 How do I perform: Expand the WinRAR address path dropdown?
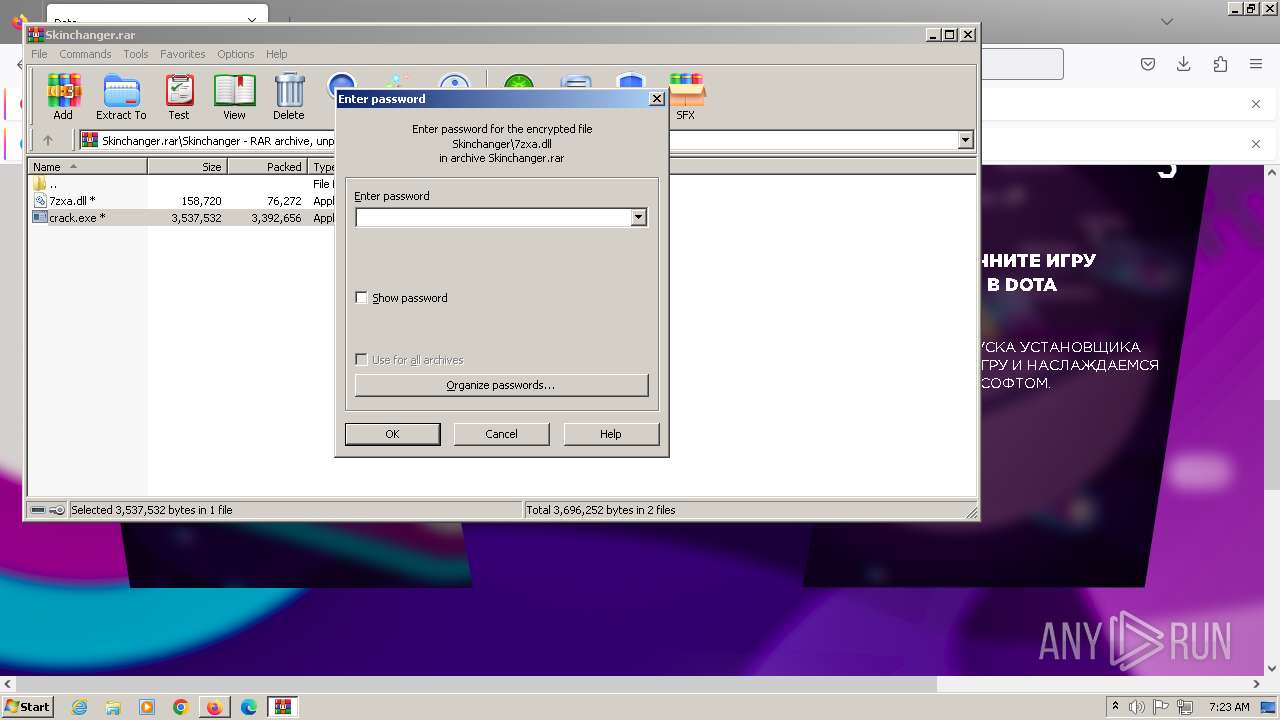click(x=965, y=140)
